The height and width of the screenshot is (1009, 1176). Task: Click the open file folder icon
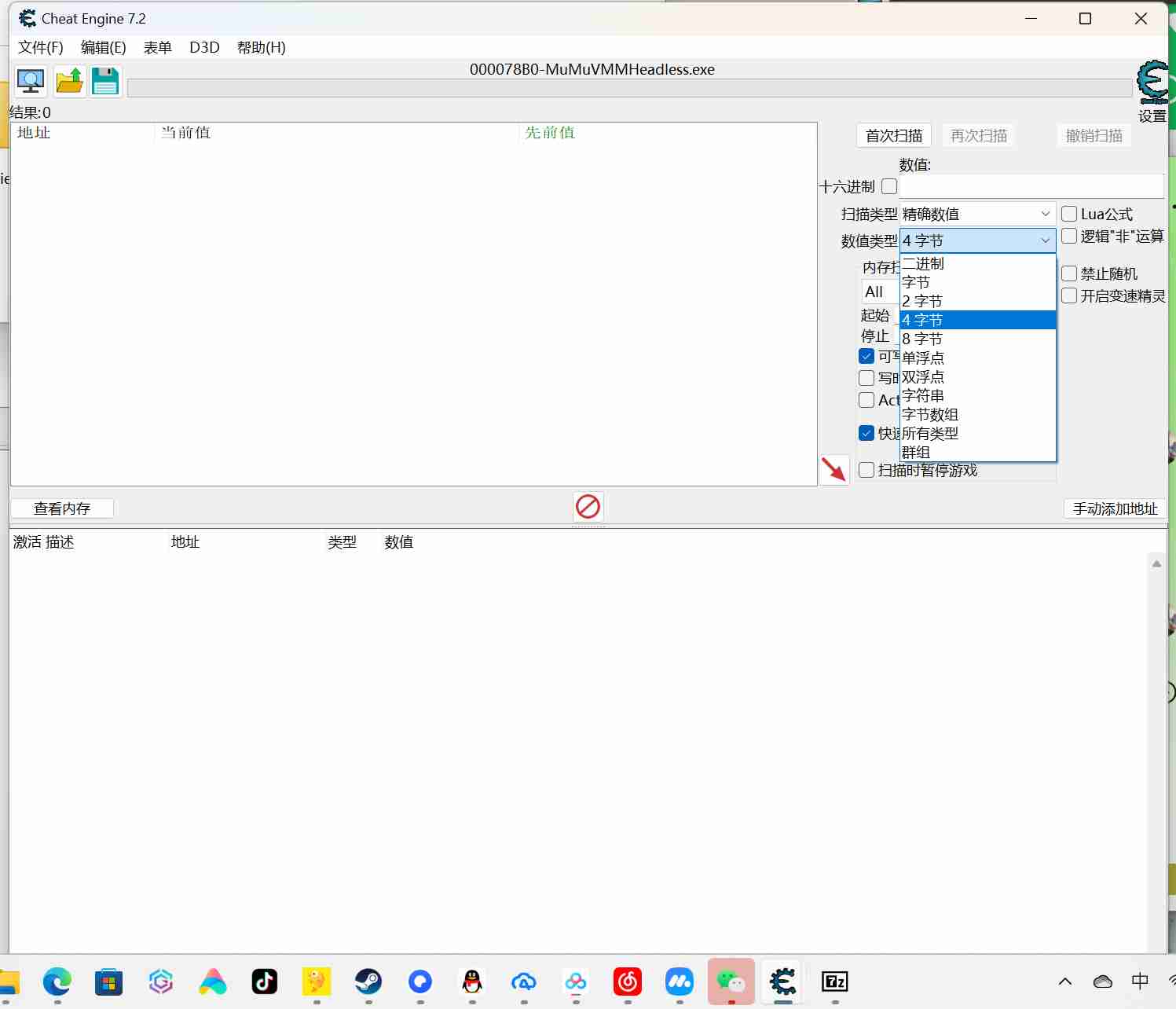point(69,82)
